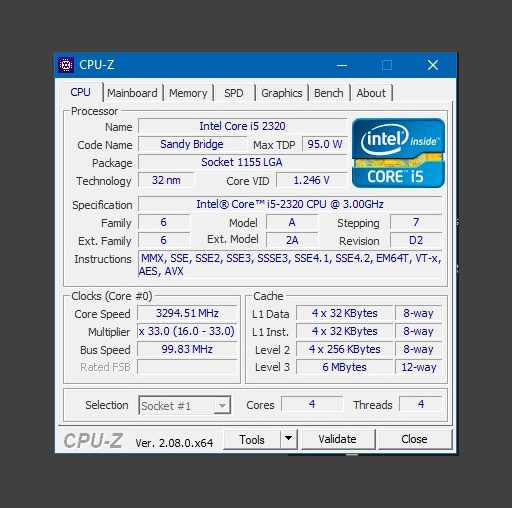Open the Memory tab
Screen dimensions: 512x508
click(188, 93)
